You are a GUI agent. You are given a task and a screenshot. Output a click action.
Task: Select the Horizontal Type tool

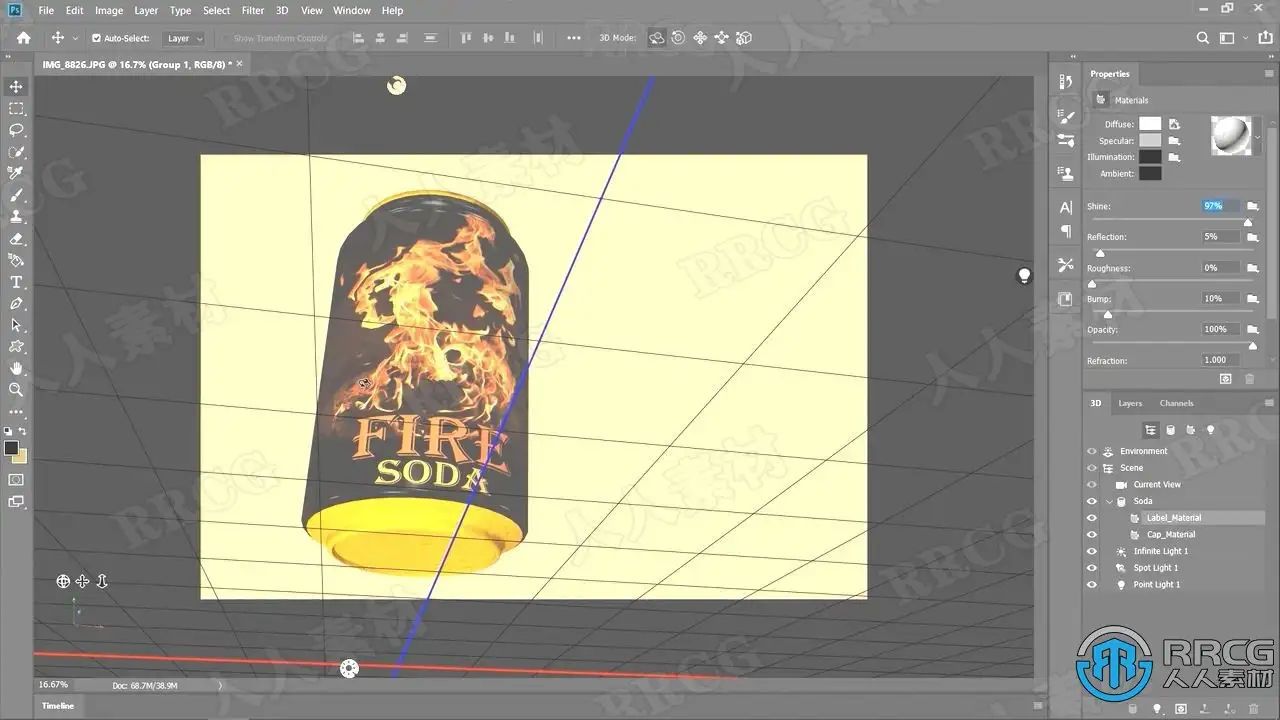(x=16, y=282)
